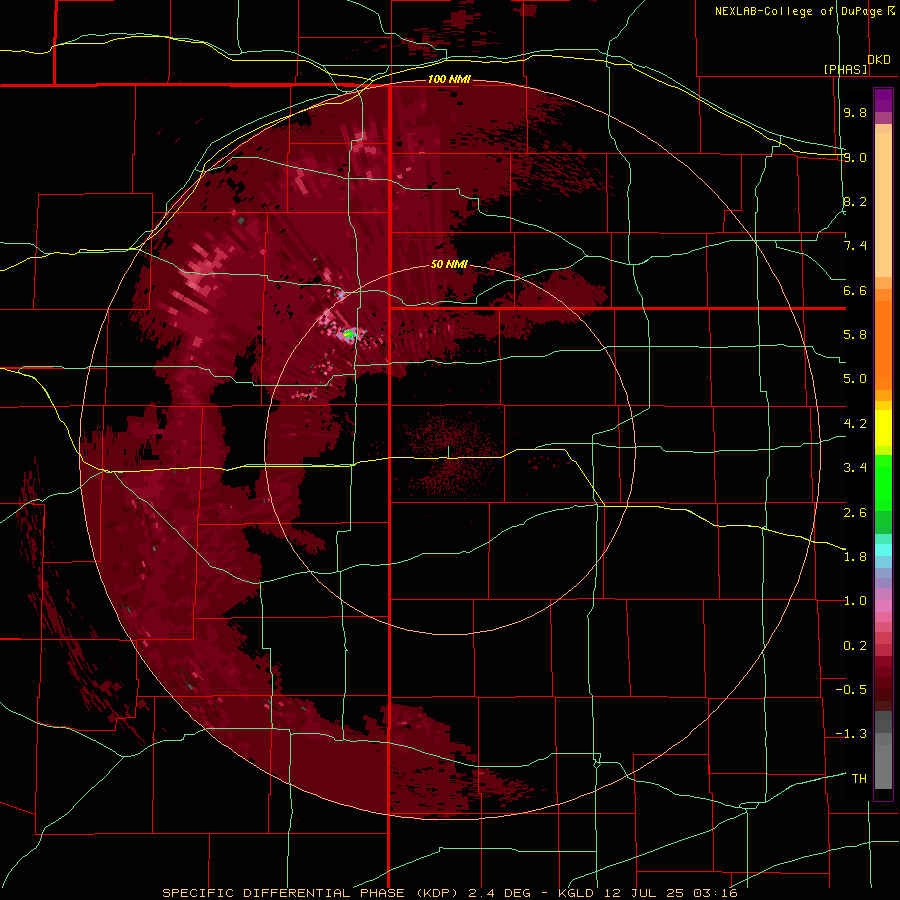Viewport: 900px width, 900px height.
Task: Pick the purple swatch at color bar top
Action: (x=883, y=100)
